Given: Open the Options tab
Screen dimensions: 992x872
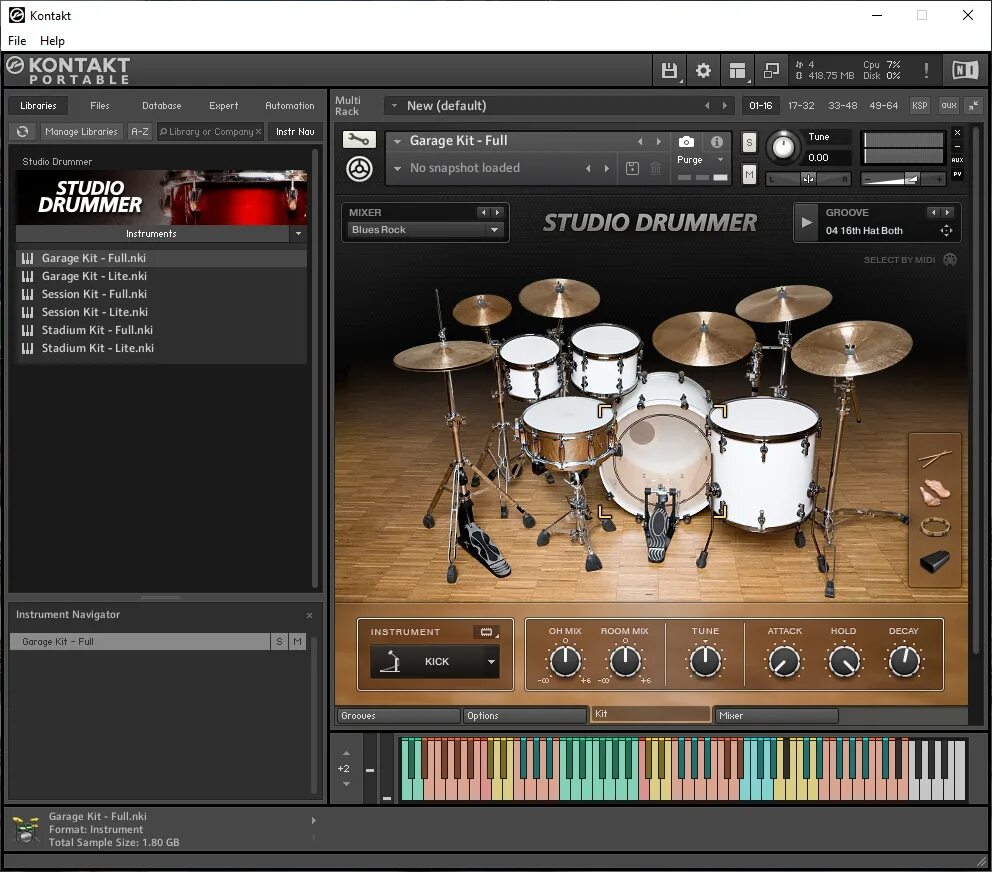Looking at the screenshot, I should (524, 716).
